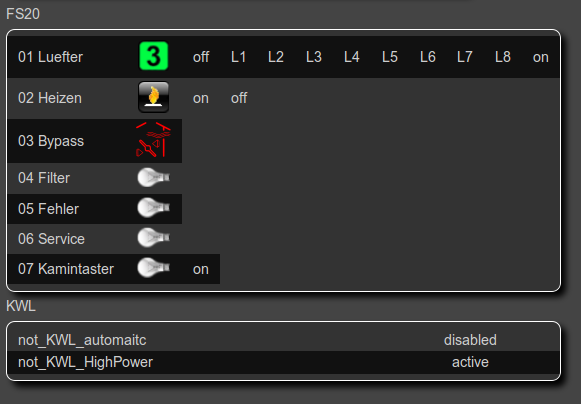
Task: Set Luefter to level L4
Action: (352, 57)
